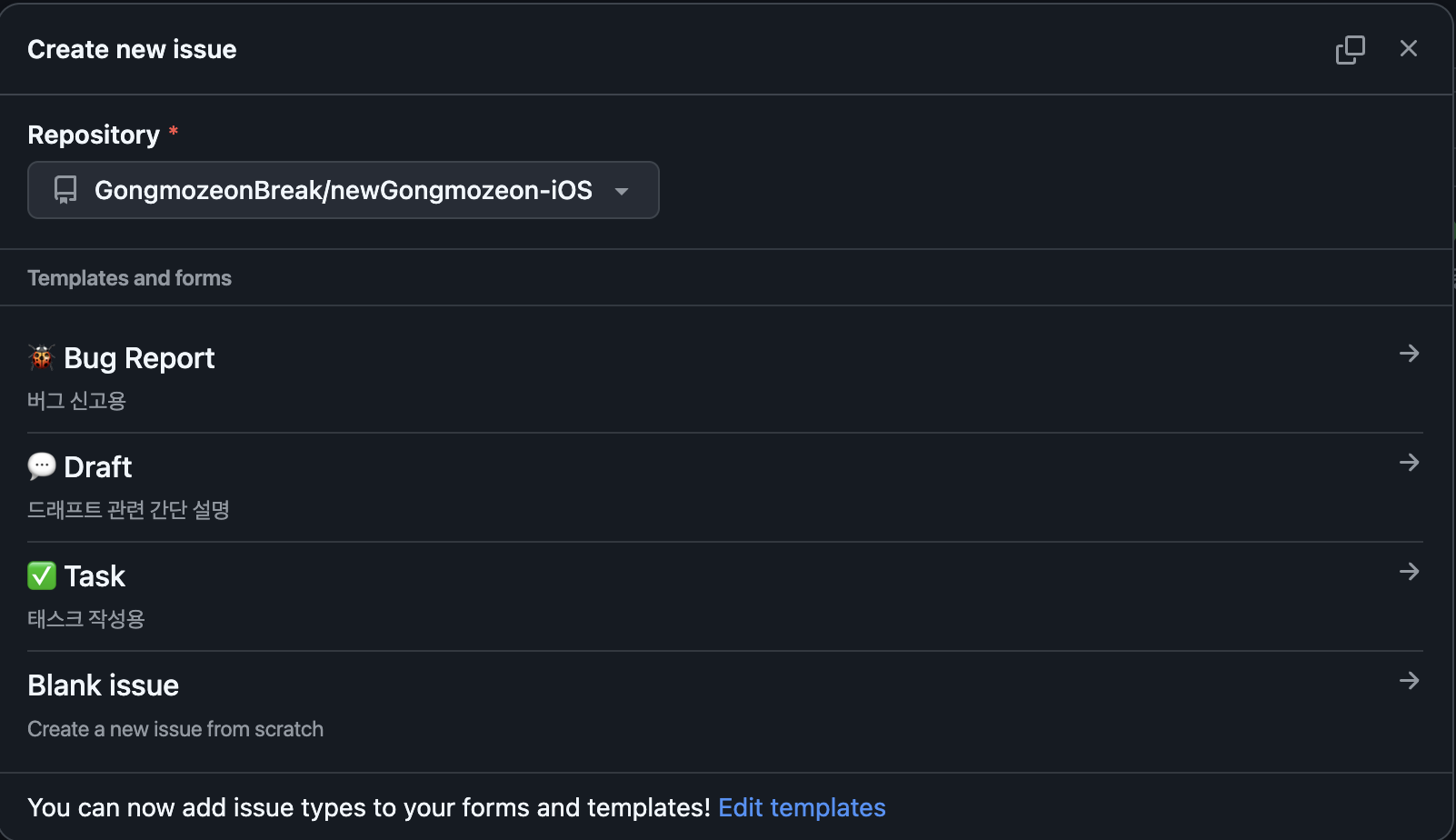
Task: Open the Repository dropdown selector
Action: click(343, 190)
